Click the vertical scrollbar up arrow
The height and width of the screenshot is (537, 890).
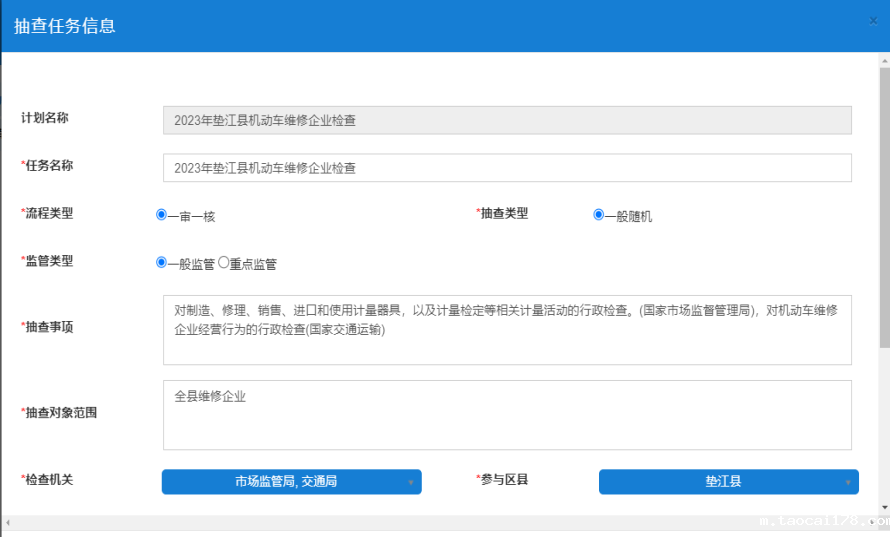tap(884, 60)
